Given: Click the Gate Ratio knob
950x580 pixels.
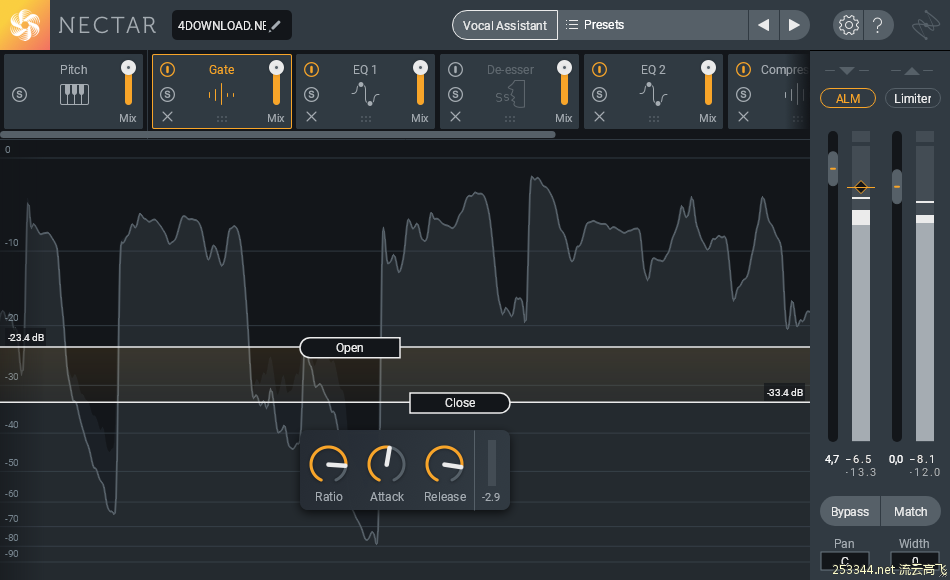Looking at the screenshot, I should coord(328,465).
